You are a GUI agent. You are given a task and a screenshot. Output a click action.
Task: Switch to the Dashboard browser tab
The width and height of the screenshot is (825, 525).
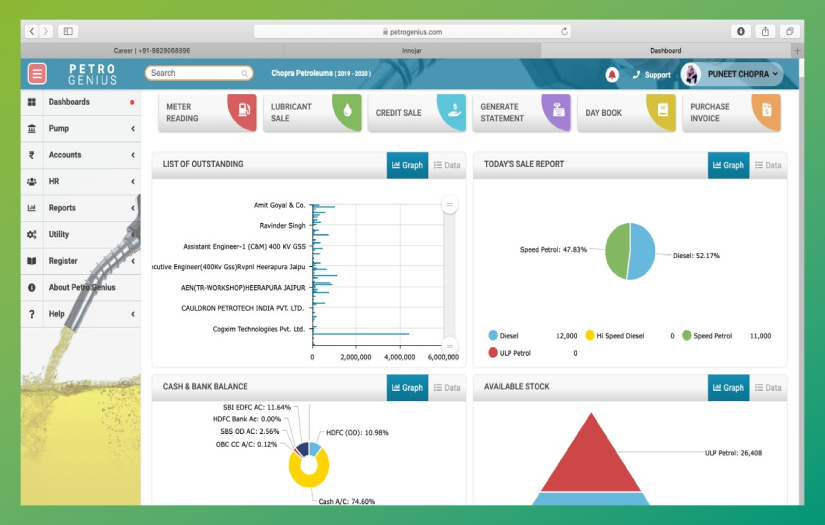(666, 51)
